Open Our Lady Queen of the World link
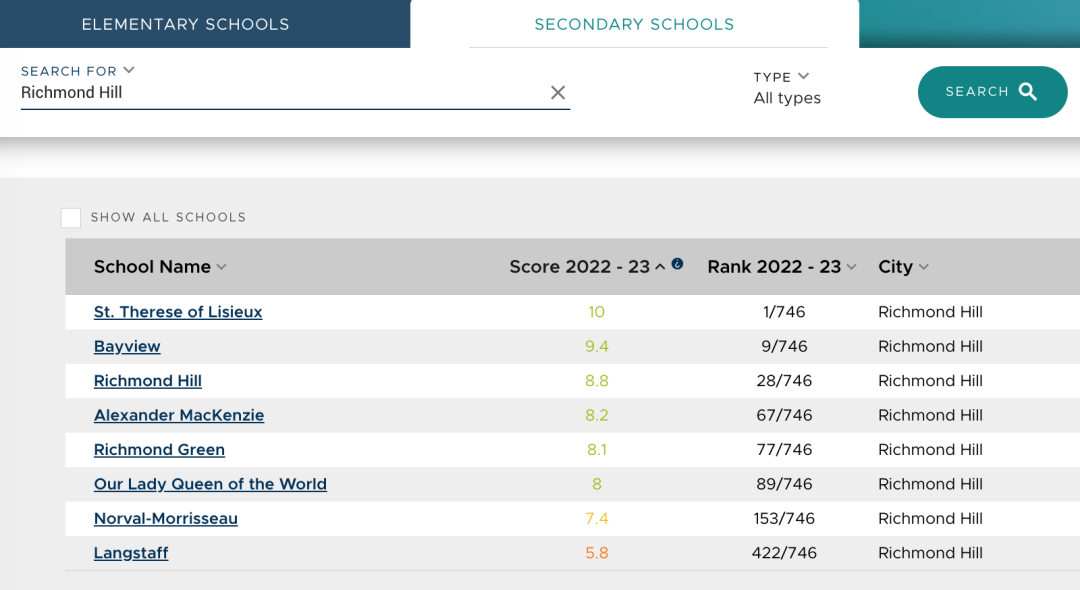This screenshot has height=590, width=1080. point(210,484)
